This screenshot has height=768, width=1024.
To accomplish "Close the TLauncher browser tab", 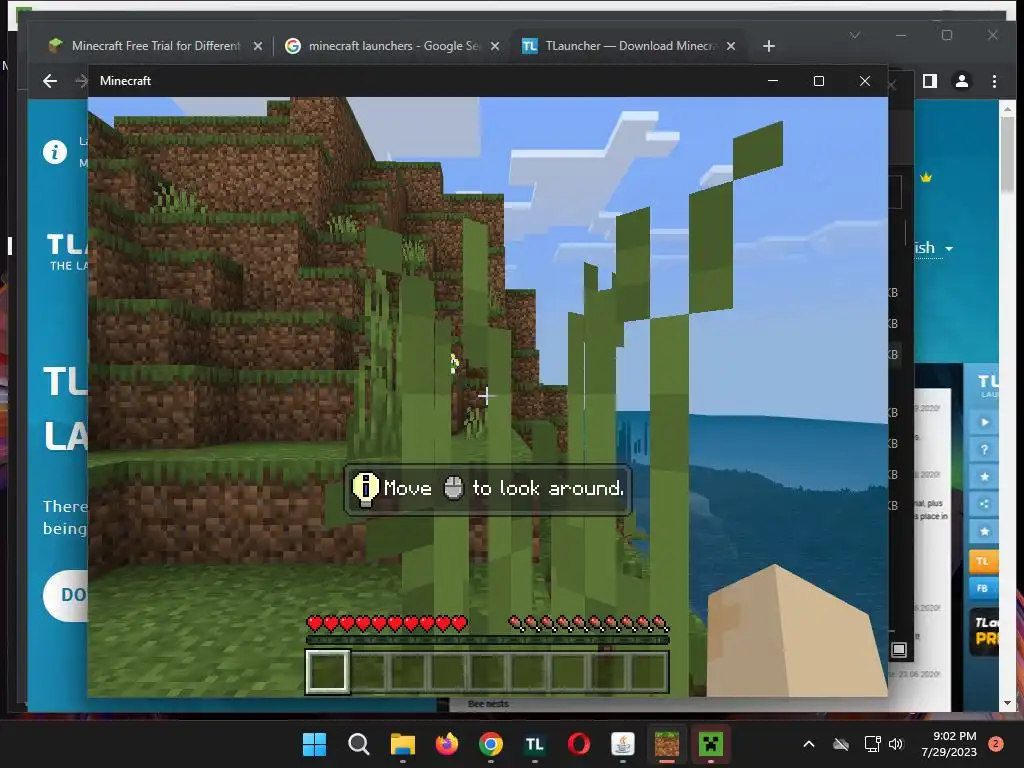I will (x=731, y=46).
